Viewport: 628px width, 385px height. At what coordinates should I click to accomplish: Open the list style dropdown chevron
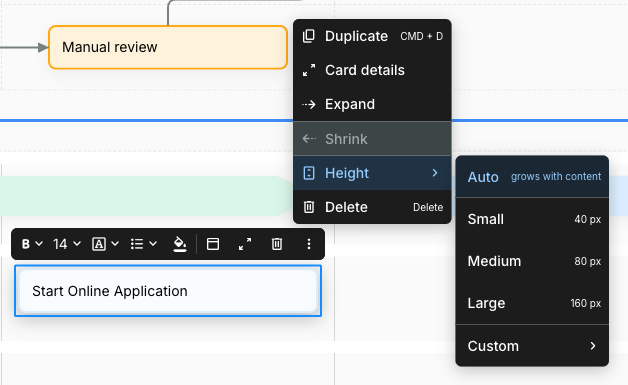(153, 244)
